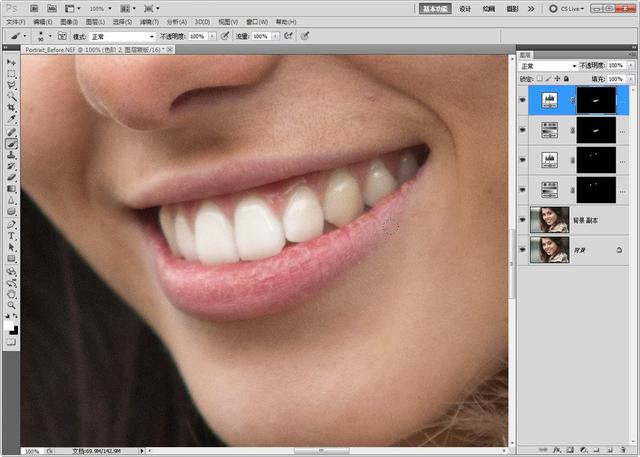The width and height of the screenshot is (640, 457).
Task: Hide the fourth adjustment layer
Action: [x=523, y=190]
